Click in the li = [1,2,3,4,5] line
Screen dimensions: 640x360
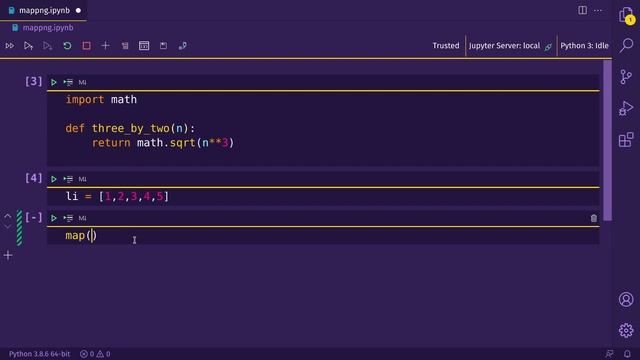point(117,196)
